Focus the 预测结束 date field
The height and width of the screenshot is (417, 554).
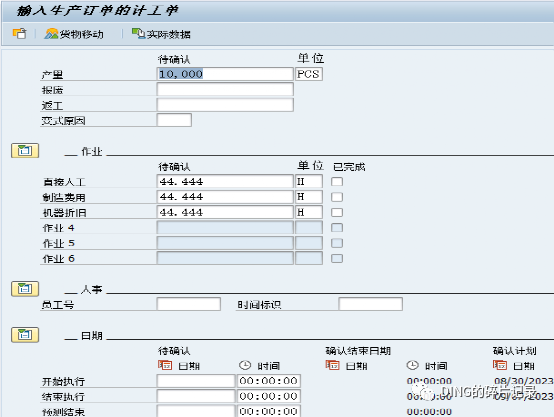[196, 411]
